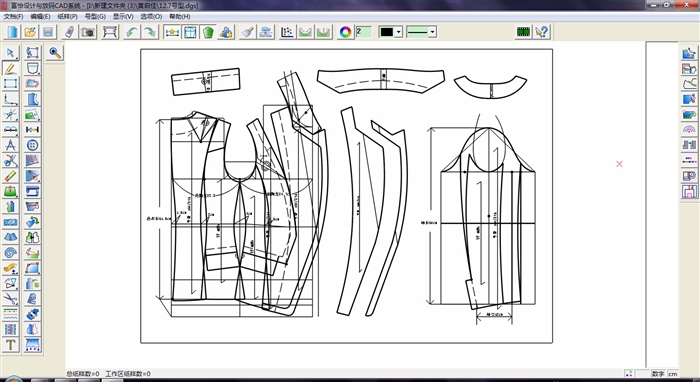
Task: Click the plotter output icon
Action: click(110, 32)
